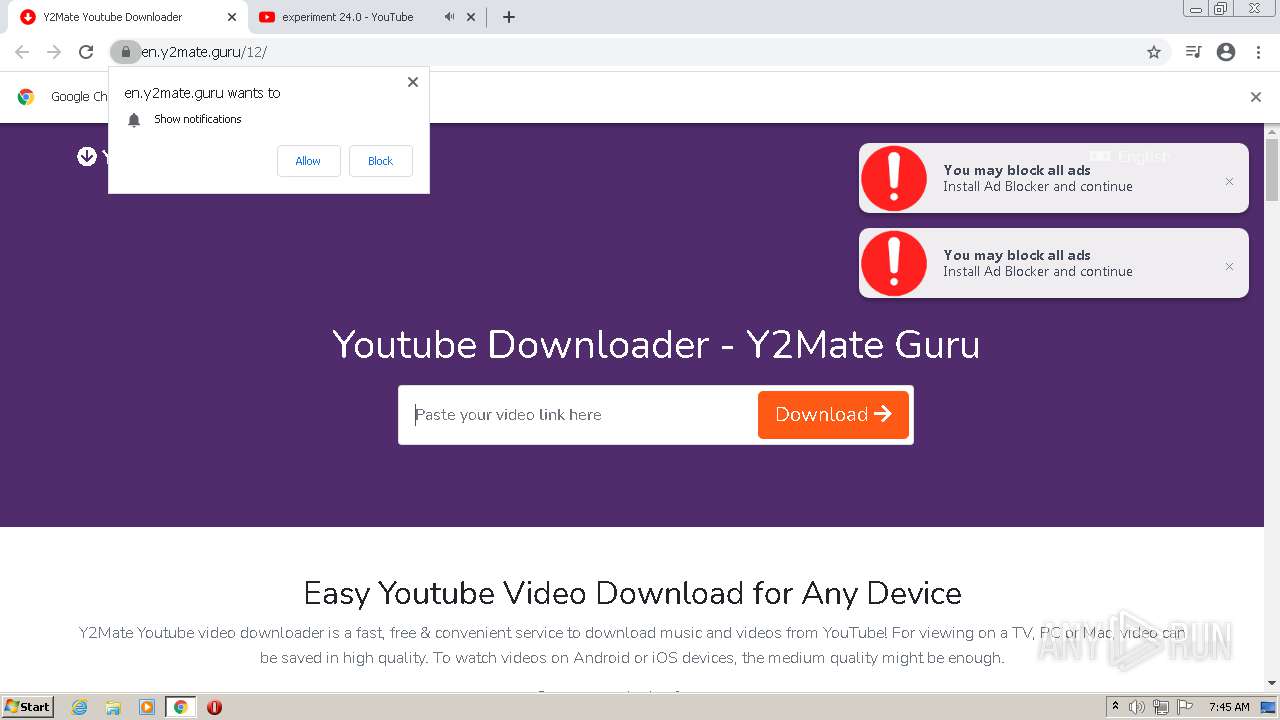Switch to the 'experiment 24.0 - YouTube' tab
1280x720 pixels.
[x=347, y=17]
